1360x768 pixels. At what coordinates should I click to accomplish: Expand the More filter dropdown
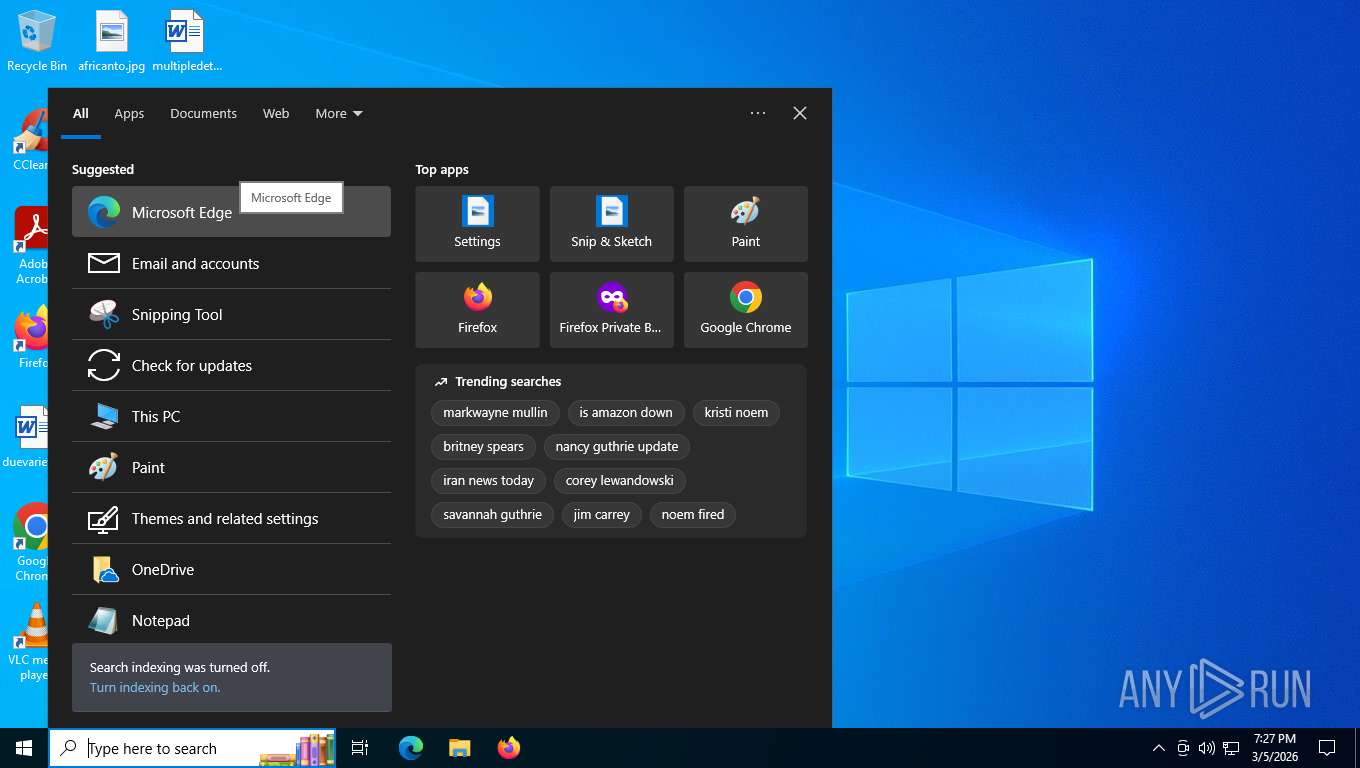coord(339,113)
